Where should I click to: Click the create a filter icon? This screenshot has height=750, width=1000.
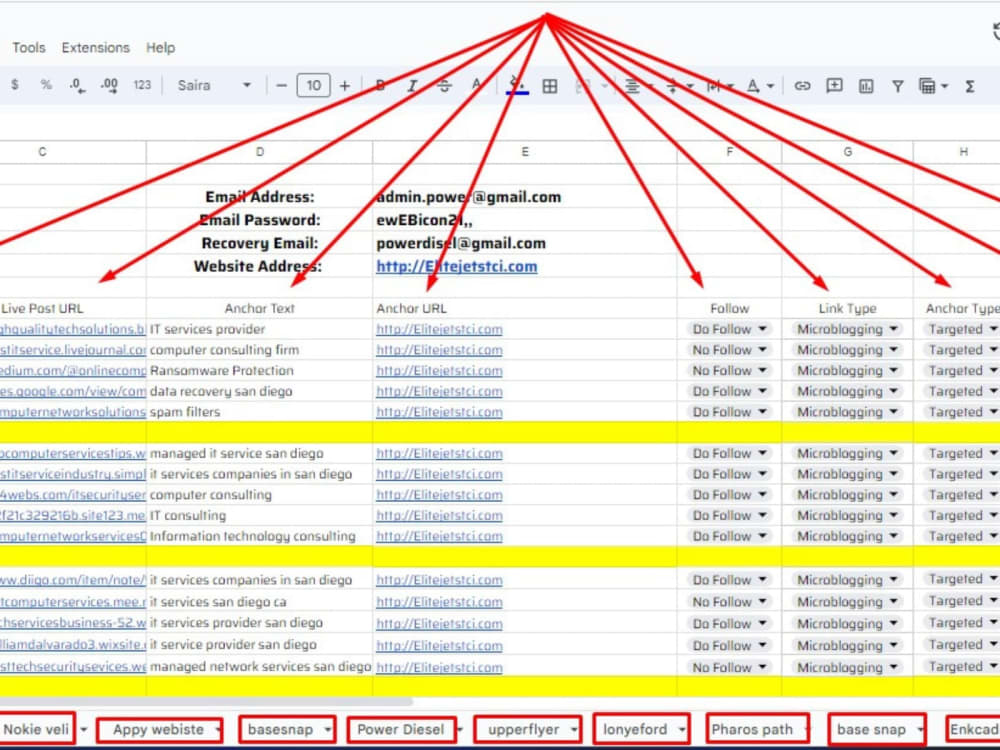pyautogui.click(x=897, y=85)
